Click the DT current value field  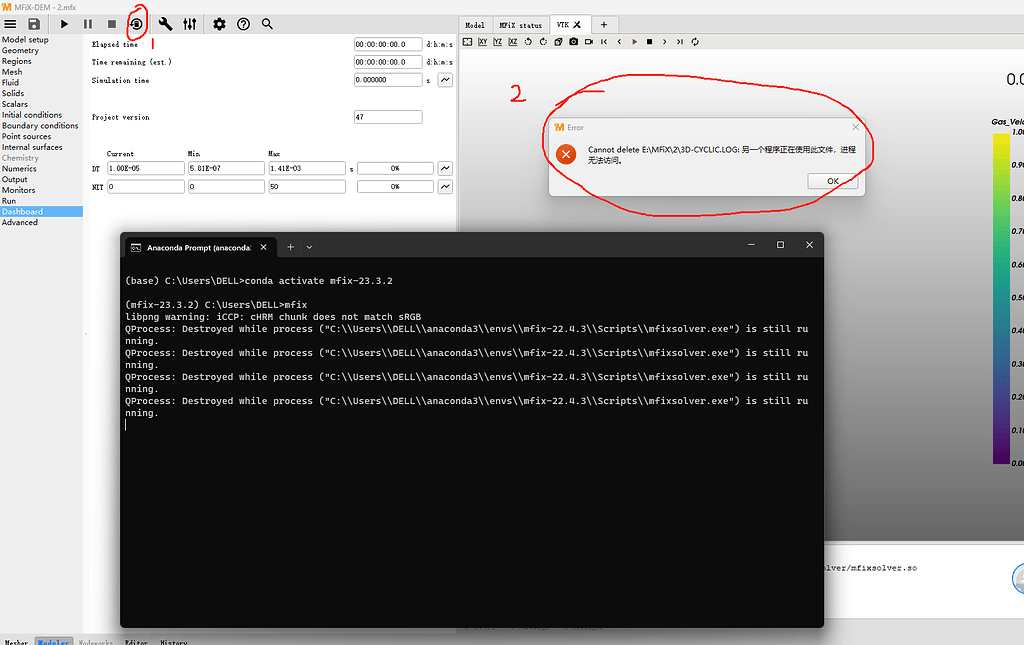(x=146, y=168)
